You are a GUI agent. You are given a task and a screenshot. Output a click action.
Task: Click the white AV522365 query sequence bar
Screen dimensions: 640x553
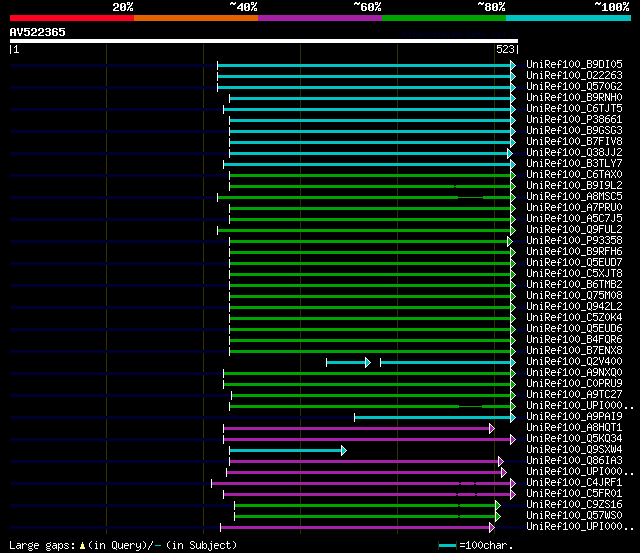point(264,41)
